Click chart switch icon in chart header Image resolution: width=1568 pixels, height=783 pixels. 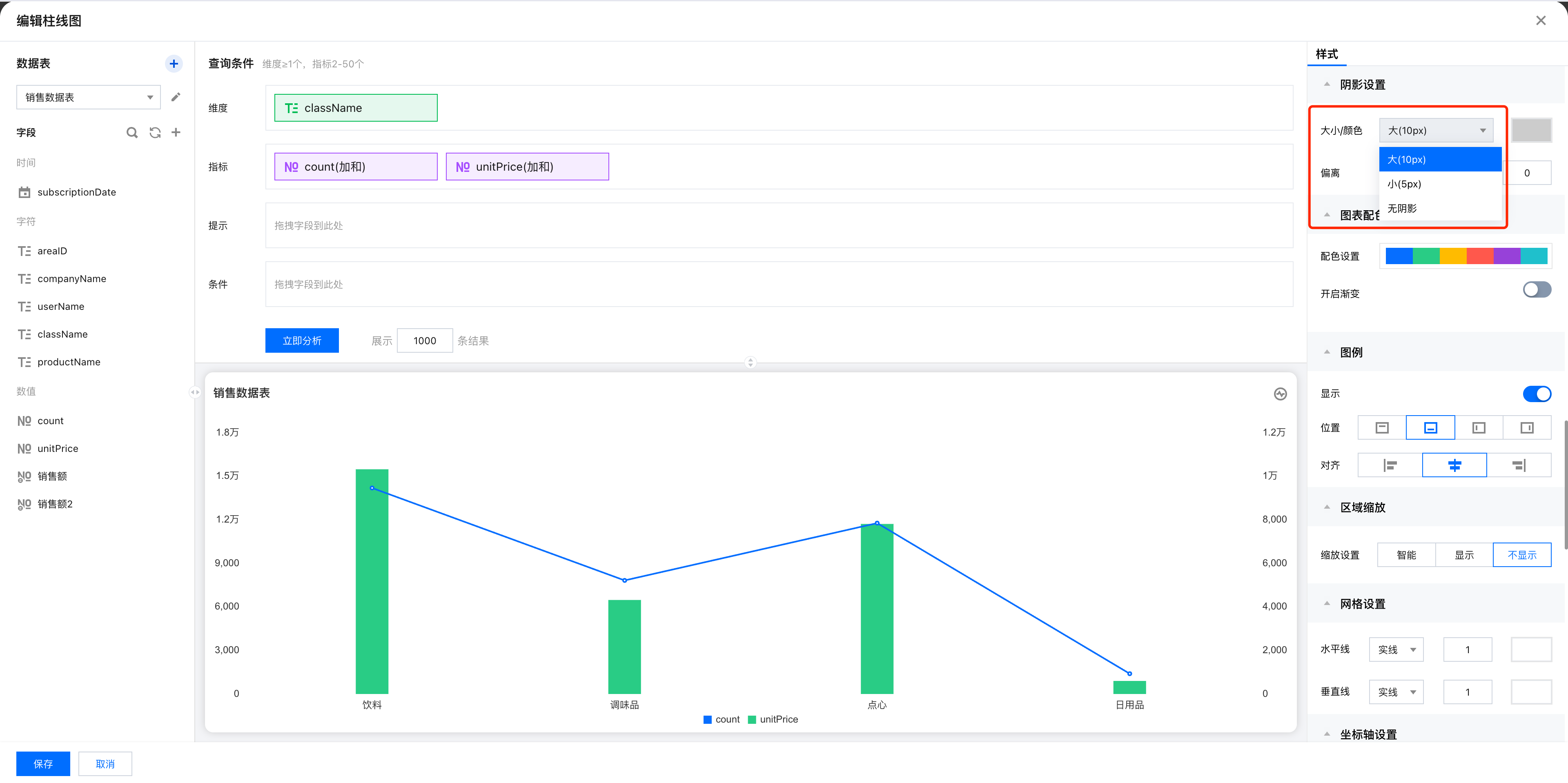(x=1280, y=394)
